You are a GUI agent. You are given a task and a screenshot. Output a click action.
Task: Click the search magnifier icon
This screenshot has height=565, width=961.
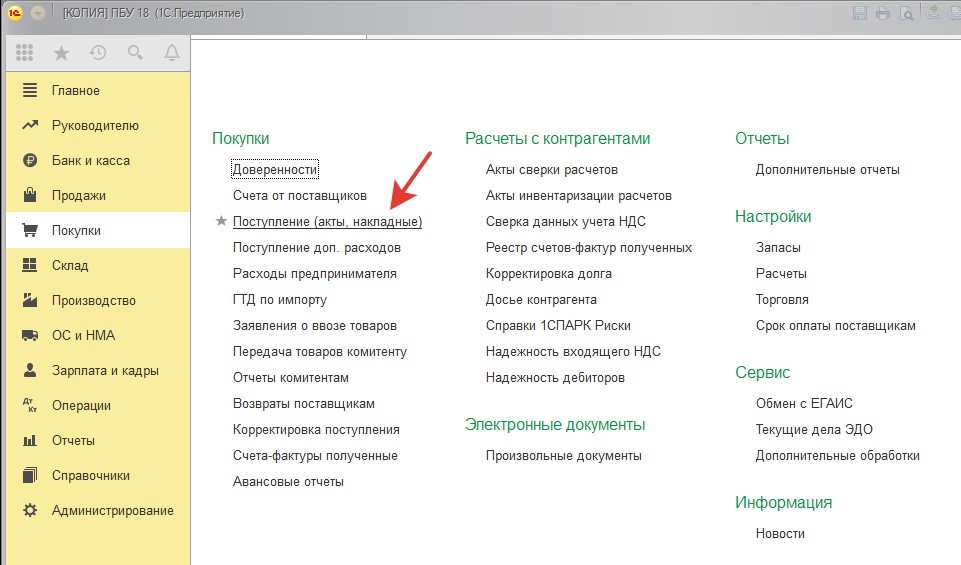pos(135,53)
